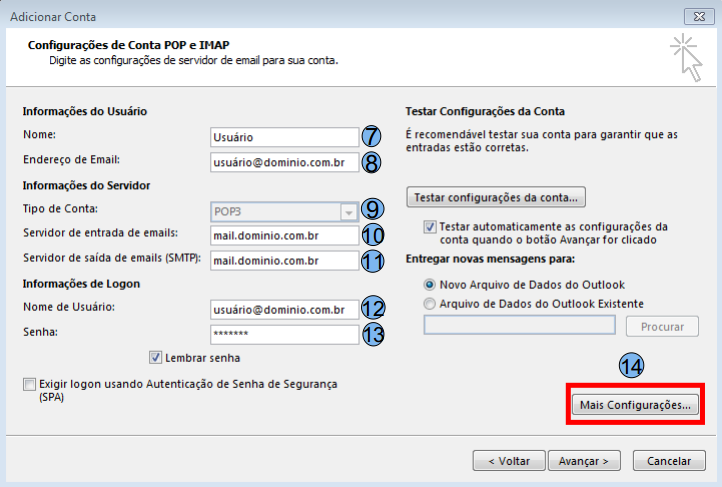Select Novo Arquivo de Dados do Outlook
This screenshot has height=487, width=722.
[430, 284]
